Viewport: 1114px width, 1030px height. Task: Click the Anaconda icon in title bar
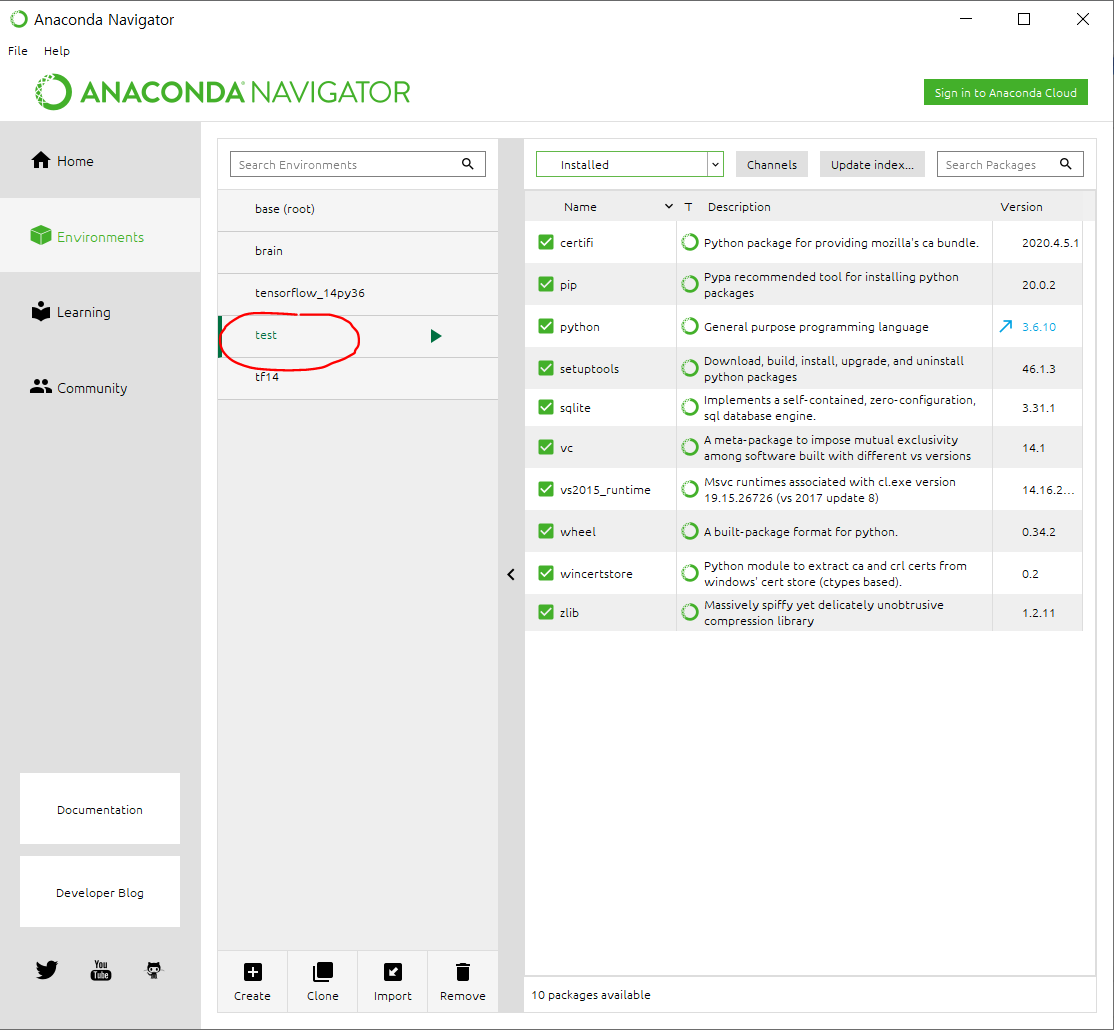18,19
